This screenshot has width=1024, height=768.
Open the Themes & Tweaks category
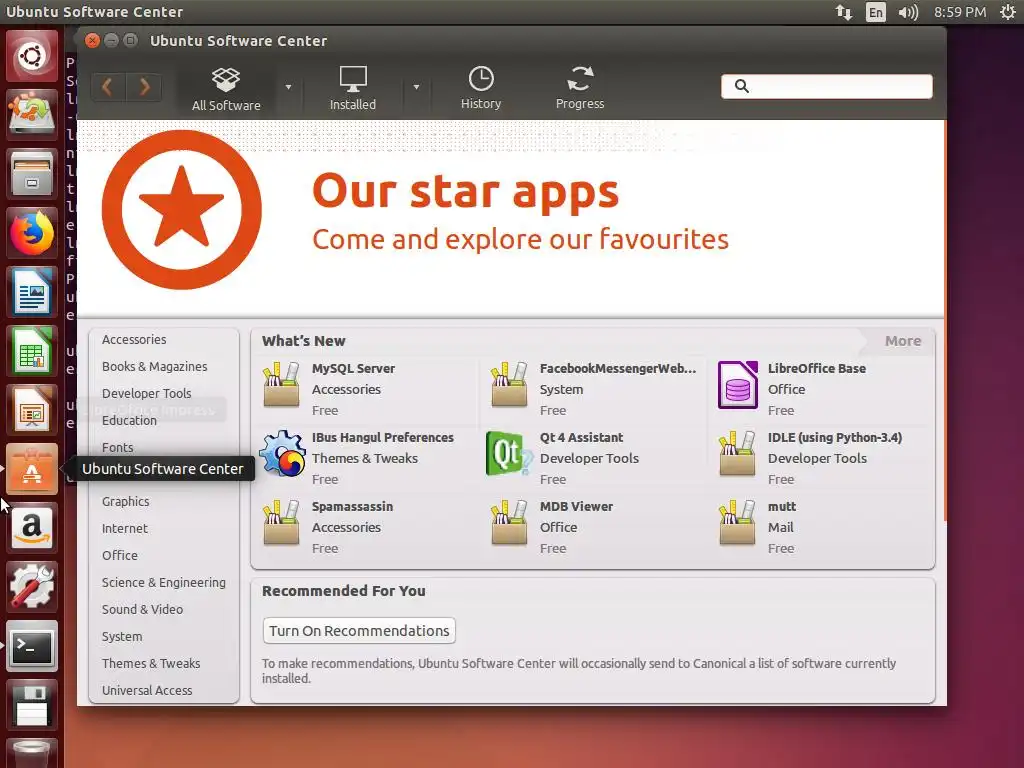click(151, 663)
